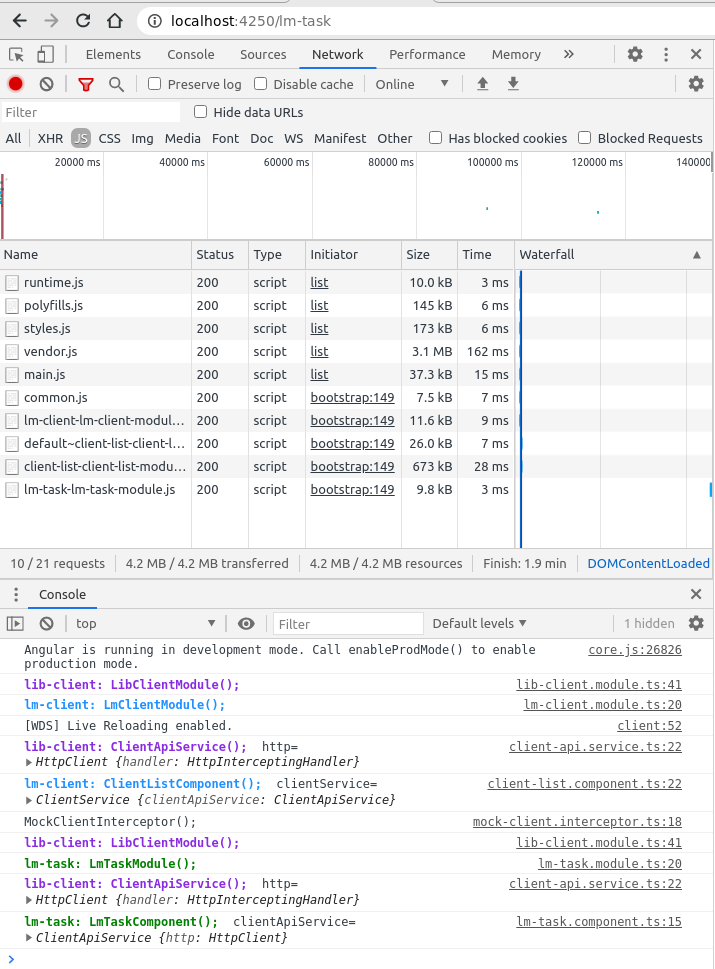Image resolution: width=715 pixels, height=969 pixels.
Task: Check Blocked Requests
Action: click(x=585, y=138)
